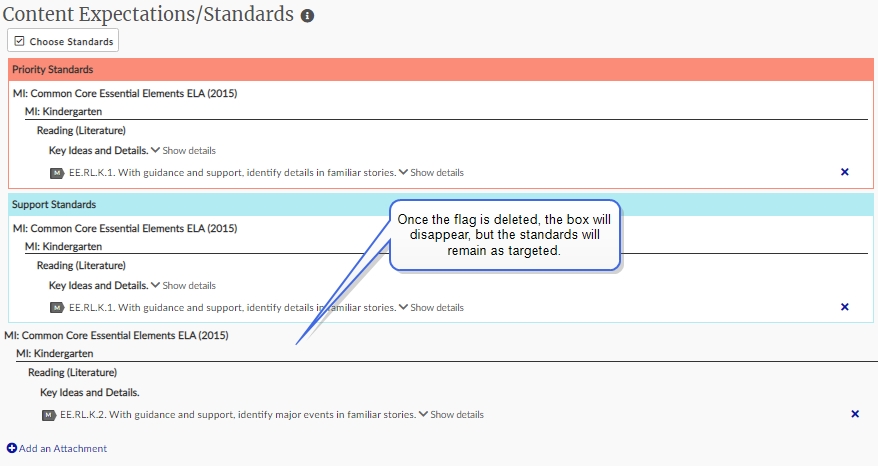
Task: Click the M badge on Support EE.RL.K.1
Action: click(57, 307)
